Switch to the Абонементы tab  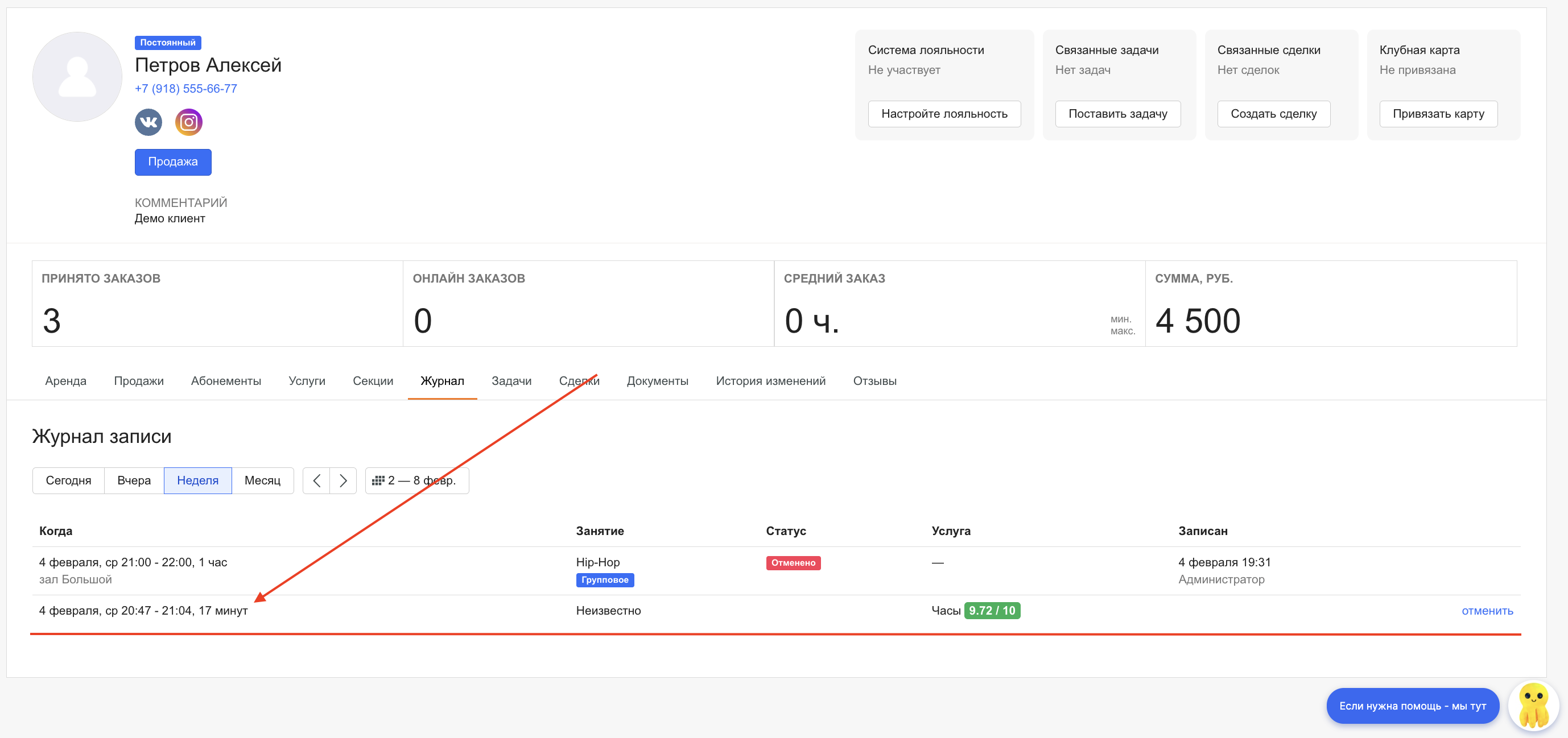pyautogui.click(x=226, y=381)
